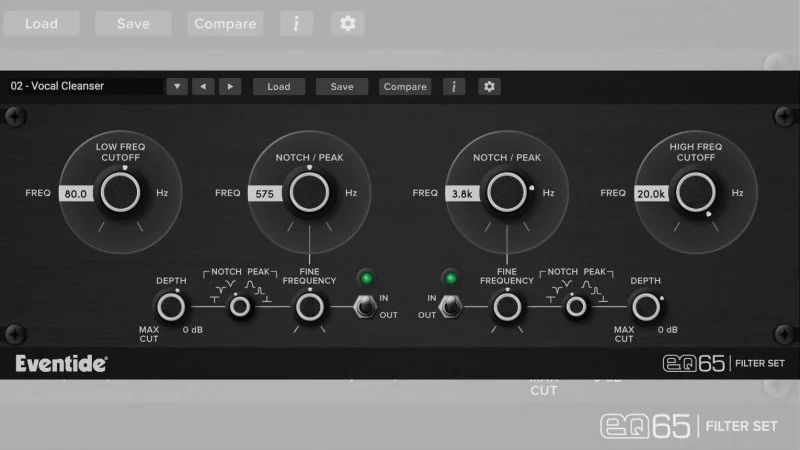Viewport: 800px width, 450px height.
Task: Click the EQ65 Filter Set logo in plugin
Action: (723, 363)
